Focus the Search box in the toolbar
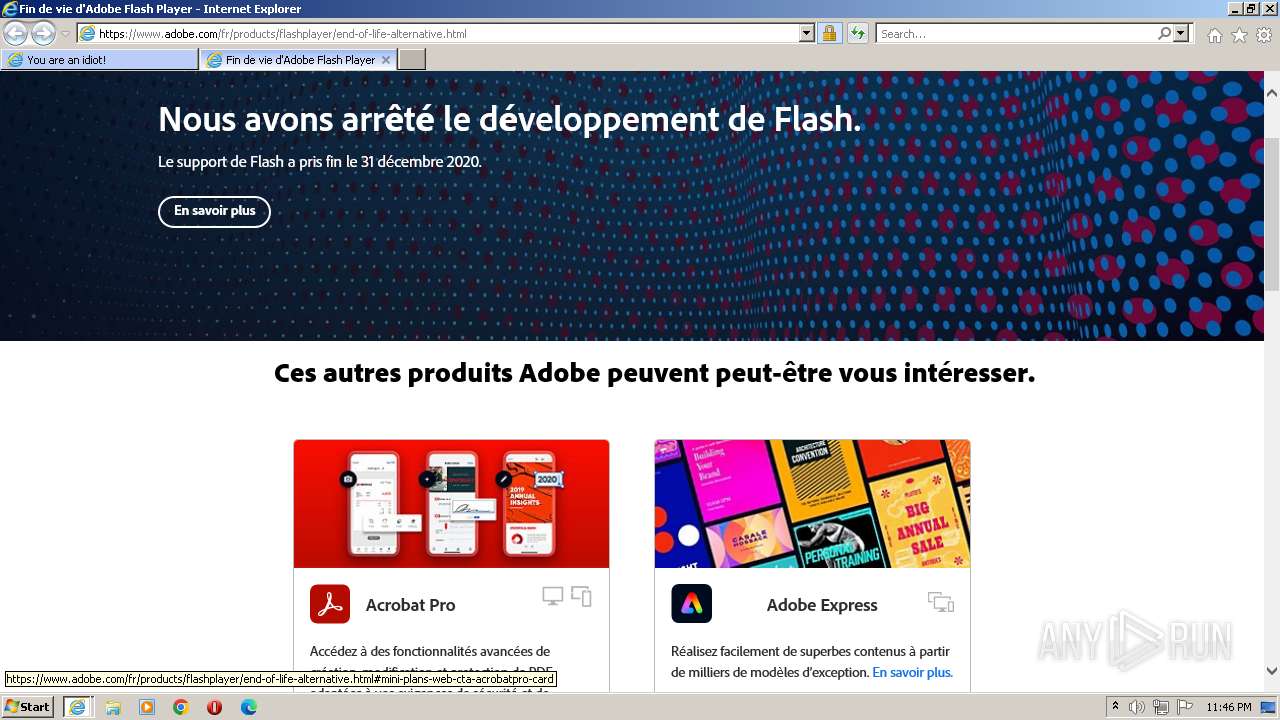The image size is (1280, 720). pyautogui.click(x=1017, y=33)
